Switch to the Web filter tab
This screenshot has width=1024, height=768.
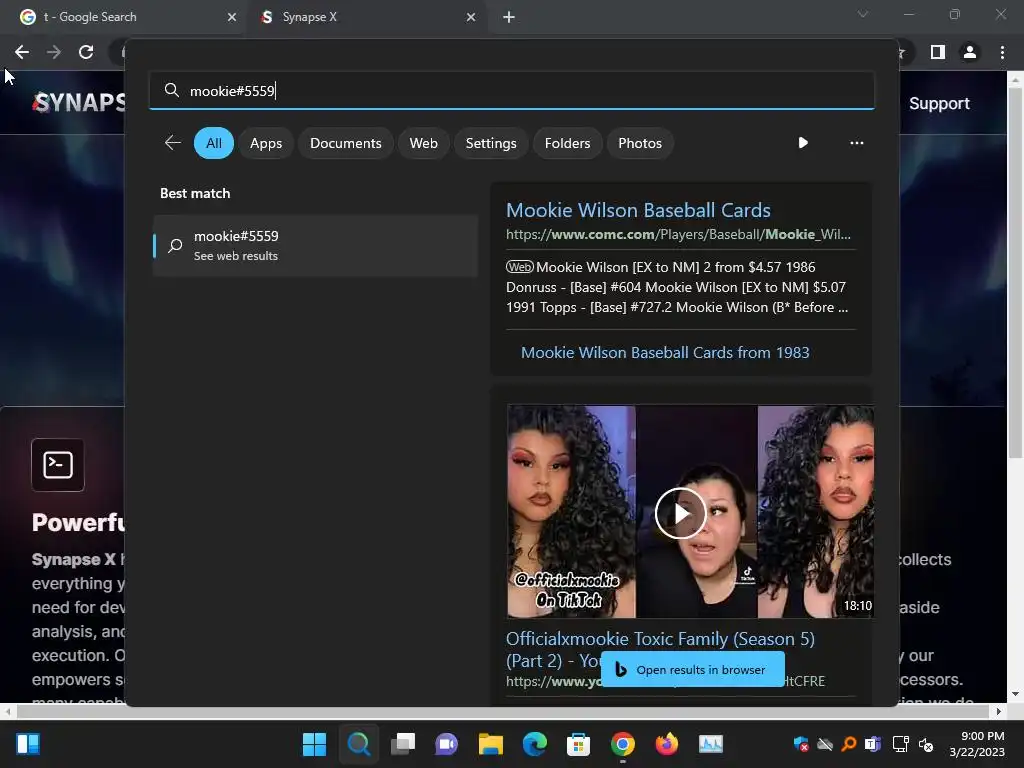423,143
